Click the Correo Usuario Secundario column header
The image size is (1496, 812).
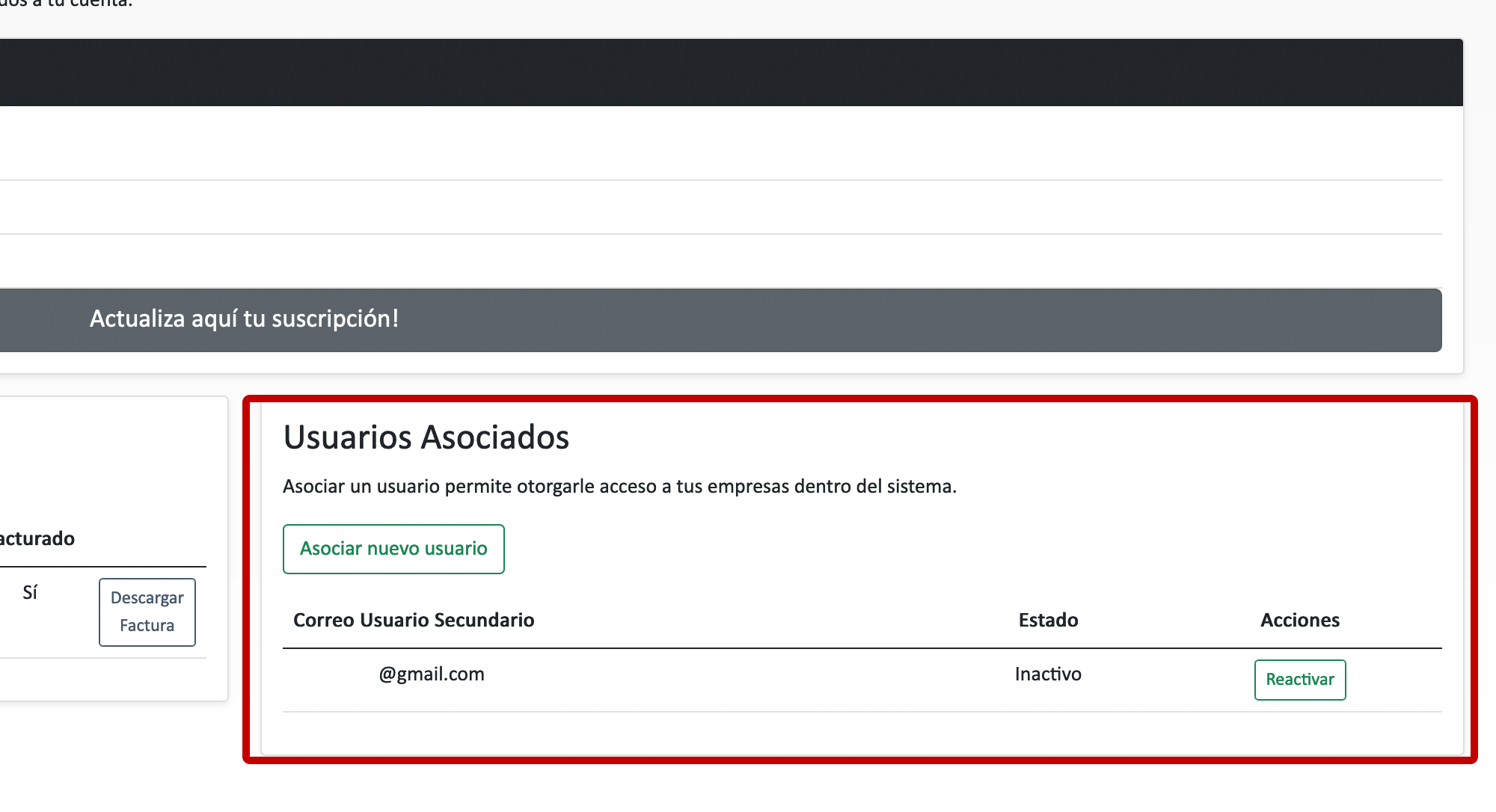click(414, 620)
